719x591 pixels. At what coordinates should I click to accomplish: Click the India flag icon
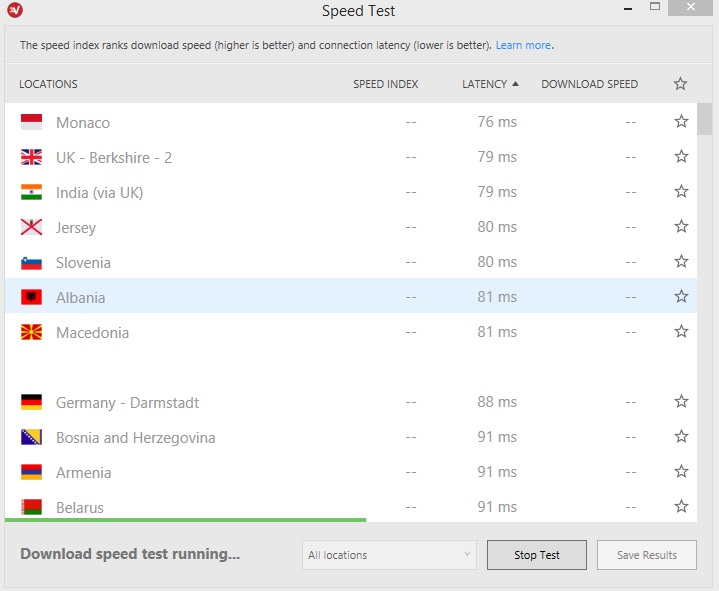[x=31, y=192]
